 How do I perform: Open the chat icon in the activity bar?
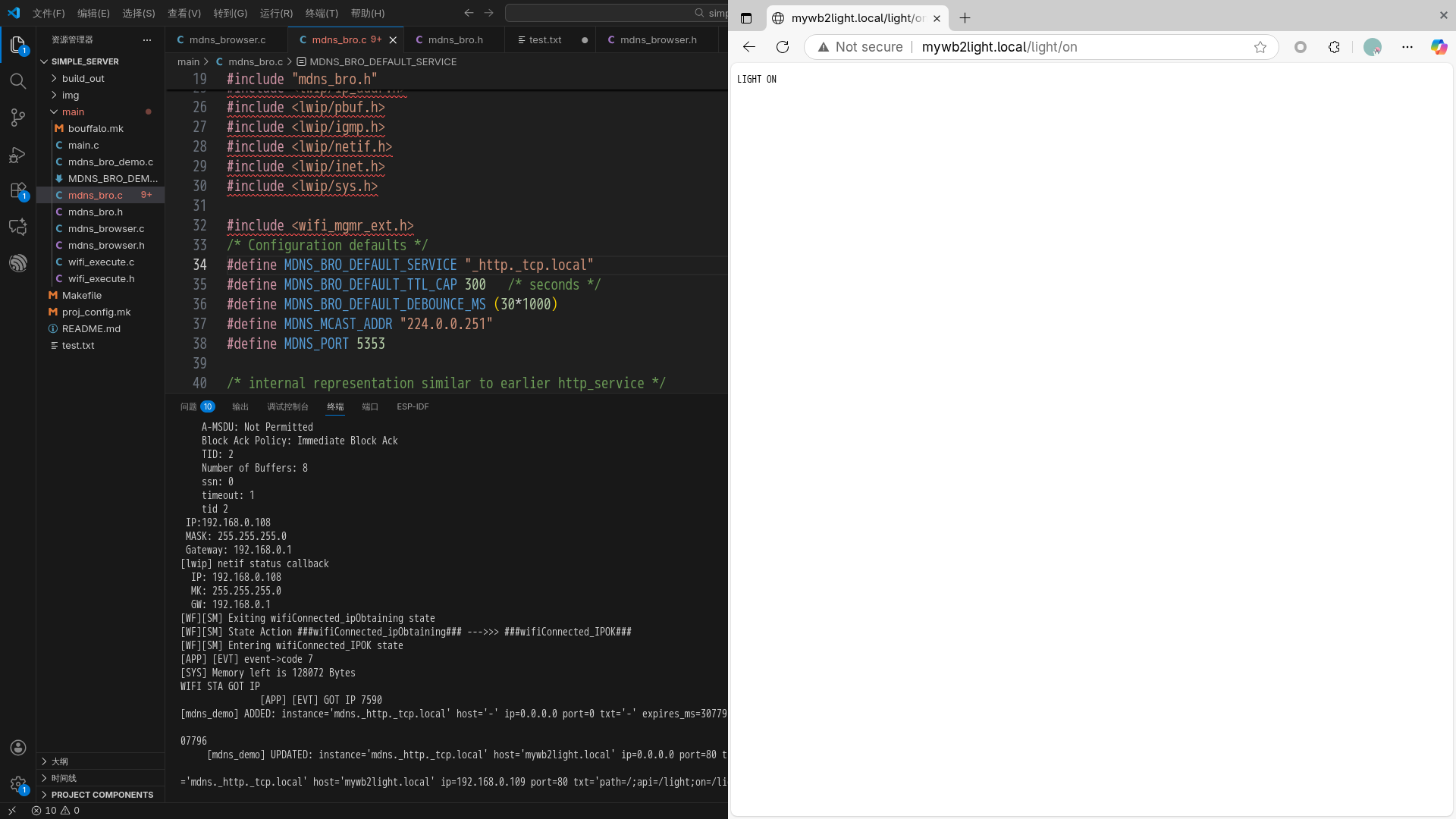pyautogui.click(x=18, y=227)
